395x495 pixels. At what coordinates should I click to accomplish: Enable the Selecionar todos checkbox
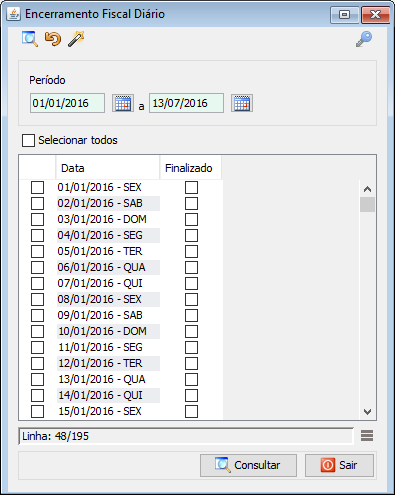(x=28, y=140)
